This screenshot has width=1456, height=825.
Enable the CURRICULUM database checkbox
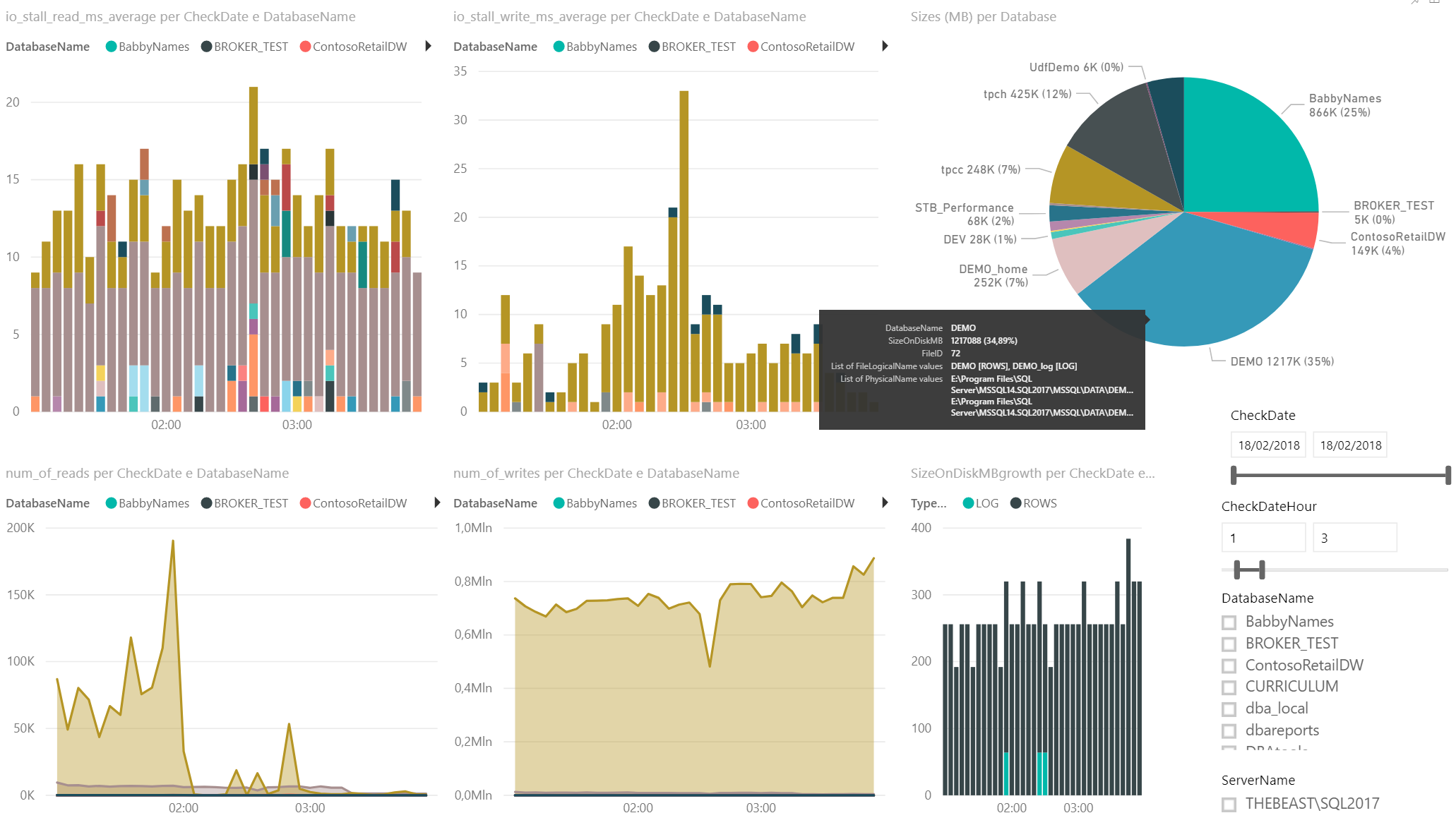(1227, 687)
